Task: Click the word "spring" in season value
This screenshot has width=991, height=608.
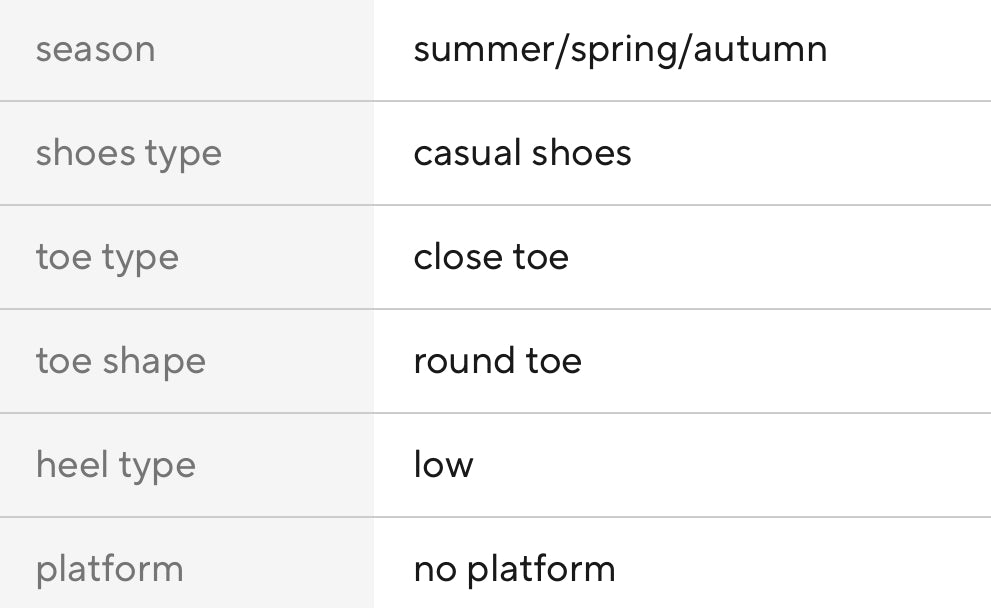Action: pyautogui.click(x=624, y=51)
